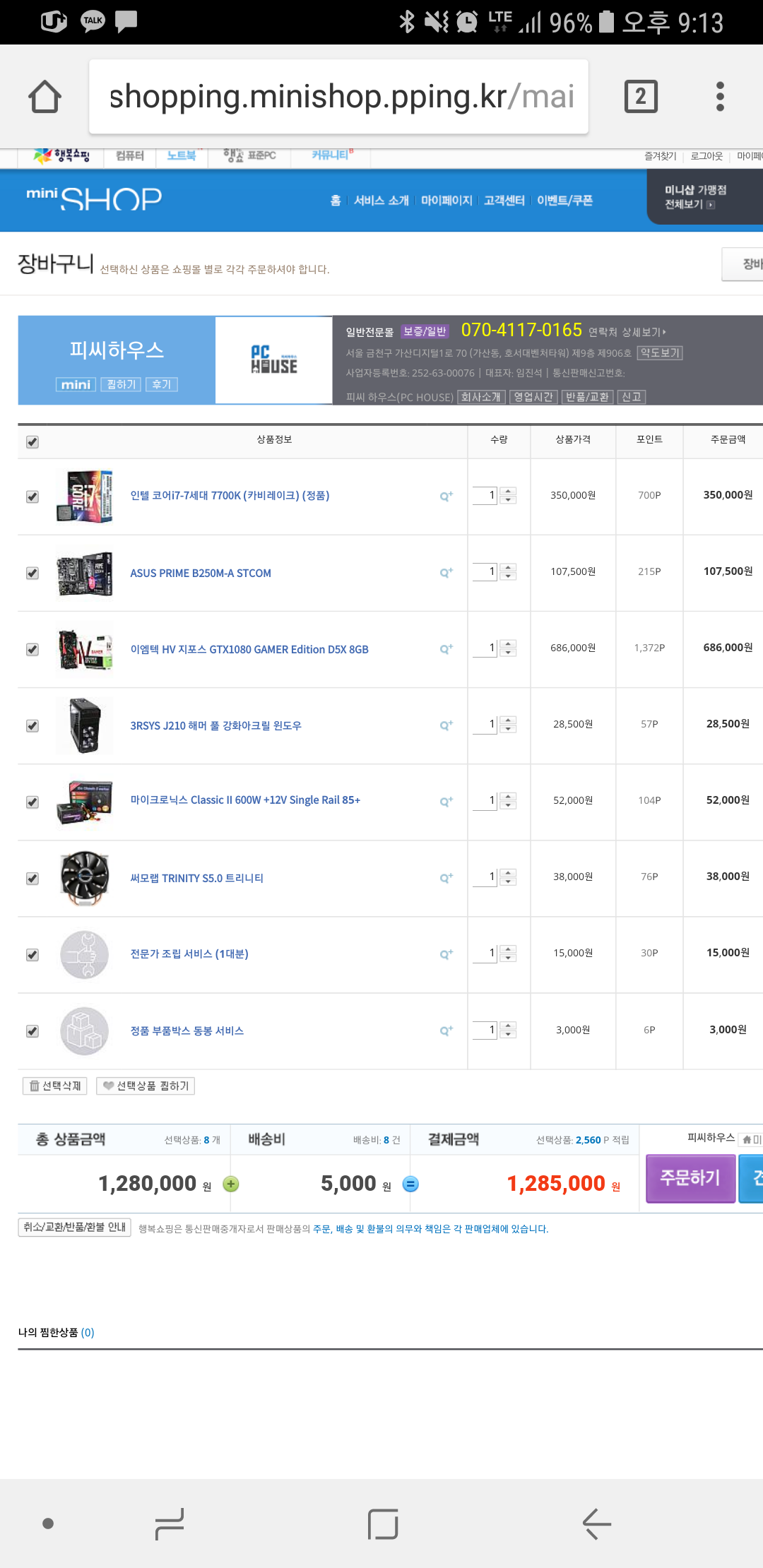Click the blue equals icon beside shipping fee
This screenshot has height=1568, width=763.
click(410, 1184)
